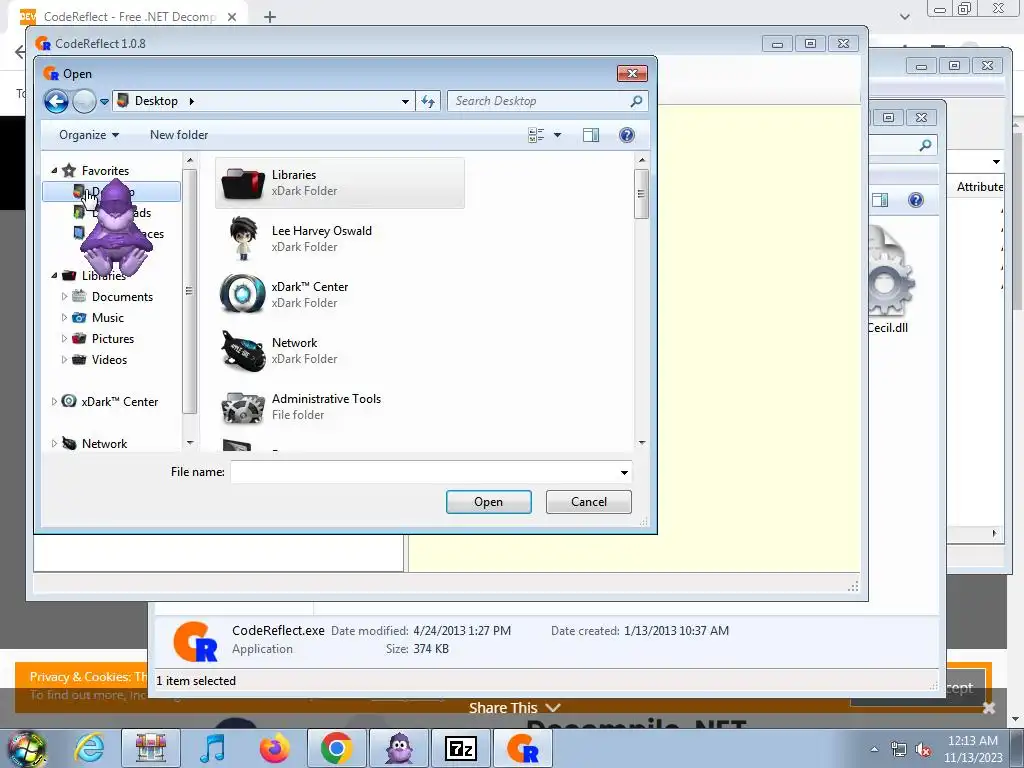The height and width of the screenshot is (768, 1024).
Task: Click the help icon in Open dialog
Action: coord(626,135)
